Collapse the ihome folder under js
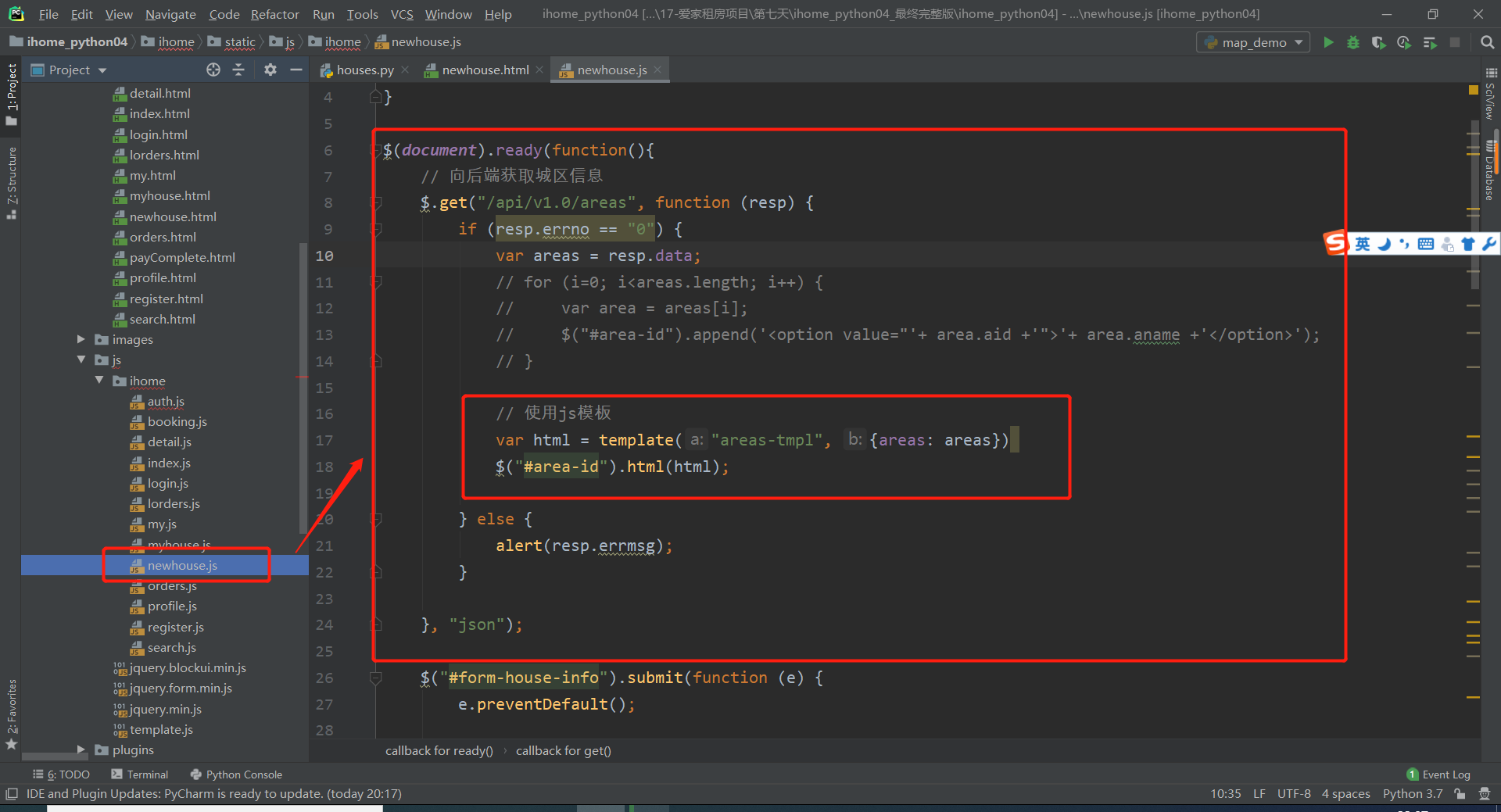This screenshot has height=812, width=1501. point(99,381)
